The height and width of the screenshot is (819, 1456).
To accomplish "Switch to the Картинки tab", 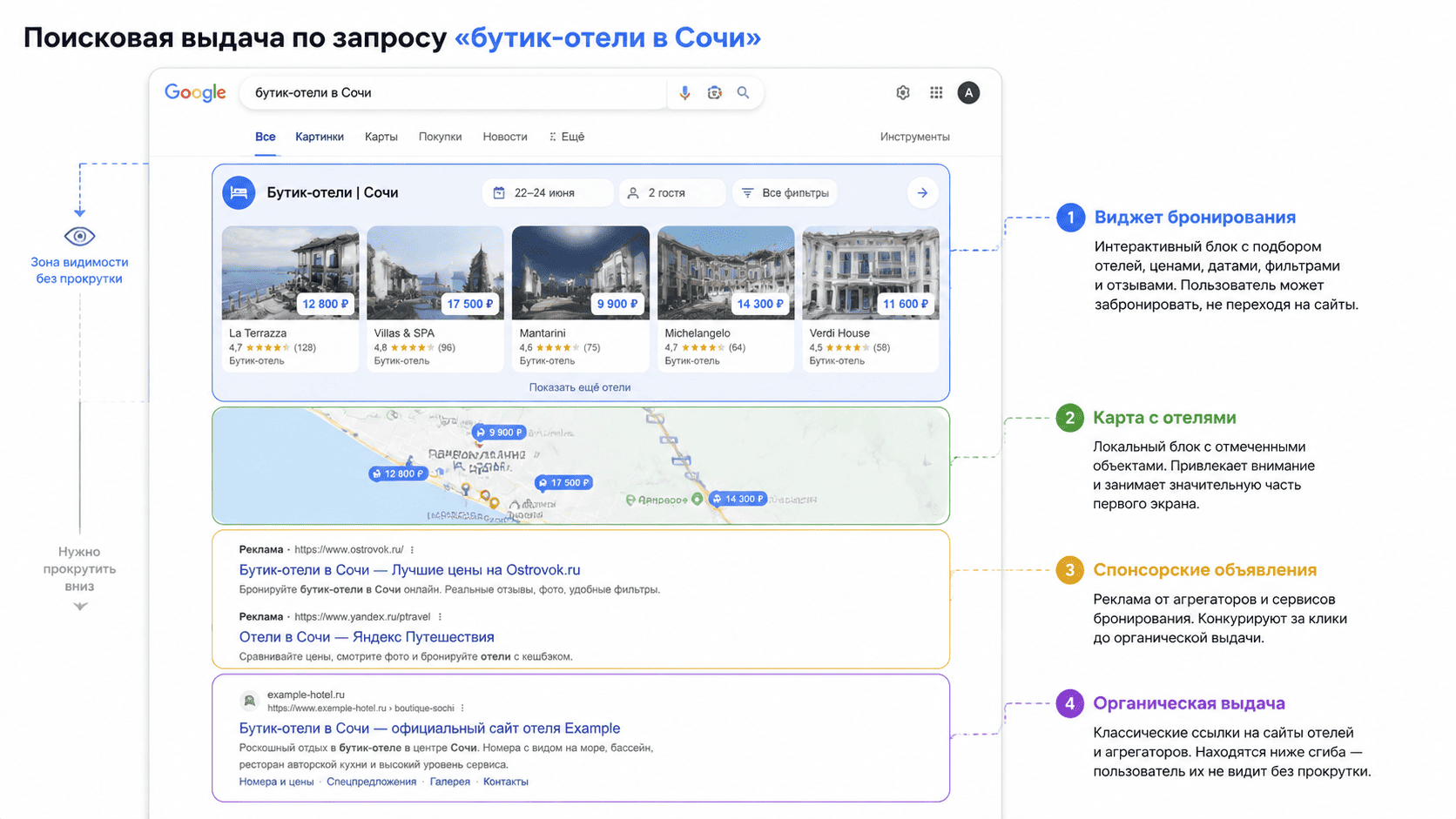I will coord(320,137).
